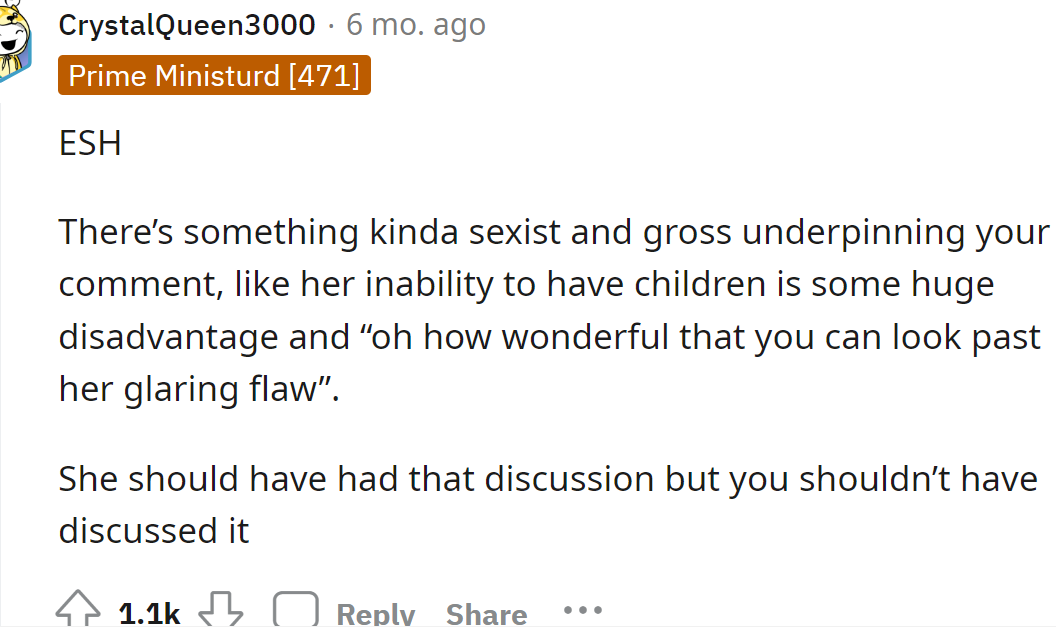Click the '6 mo. ago' timestamp
1056x627 pixels.
pos(414,25)
